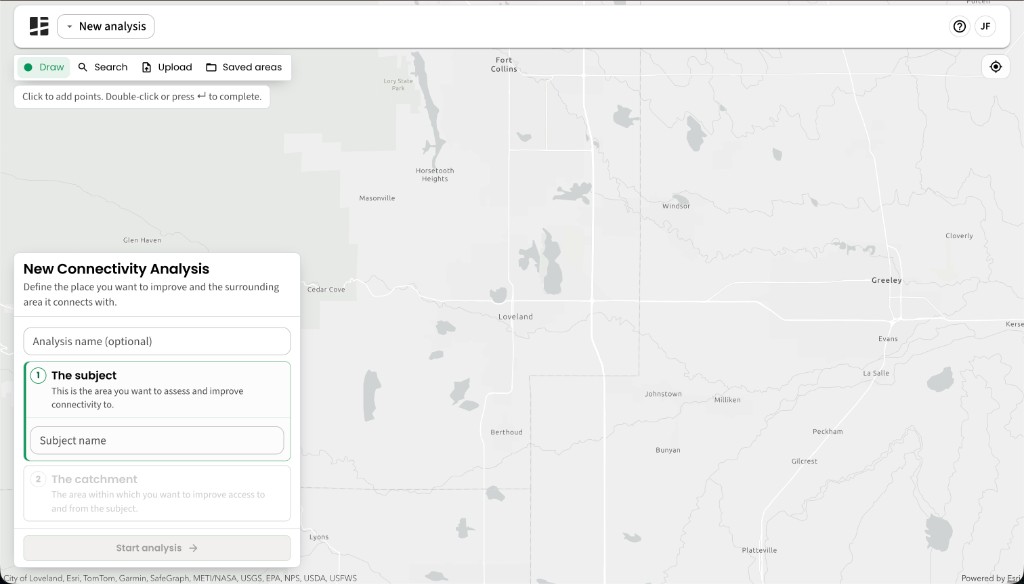The width and height of the screenshot is (1024, 584).
Task: Click the Windsor map label
Action: pyautogui.click(x=676, y=206)
